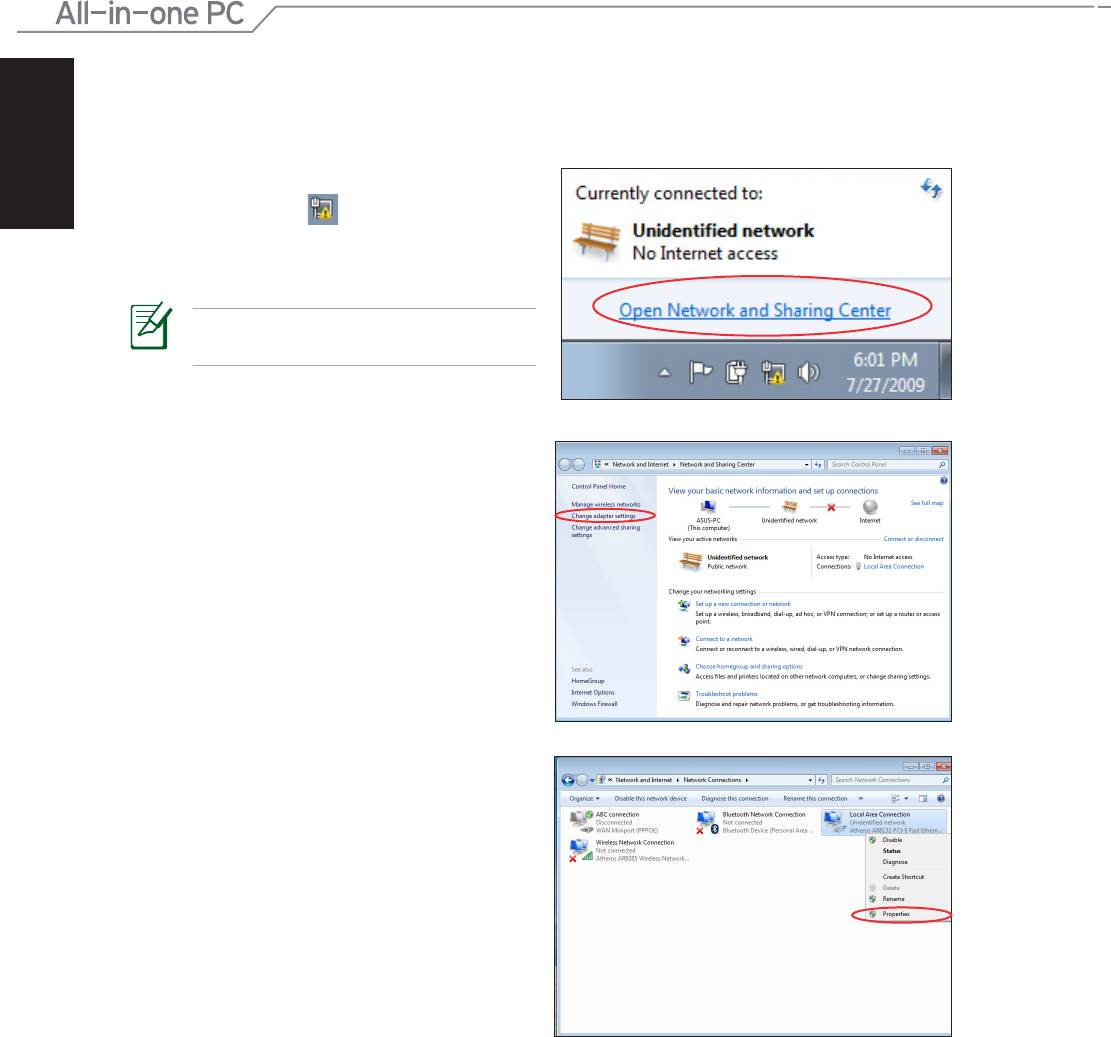
Task: Open the Action Center flag icon
Action: pos(700,372)
